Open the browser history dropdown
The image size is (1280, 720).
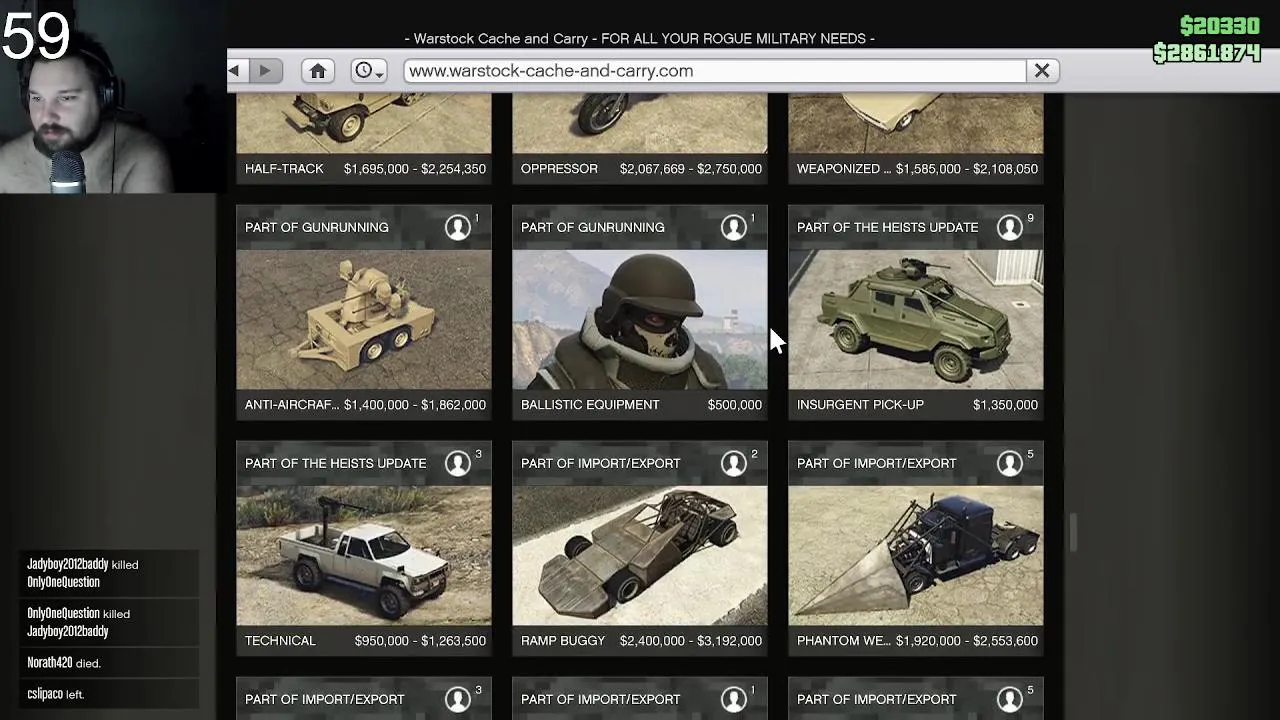click(369, 71)
